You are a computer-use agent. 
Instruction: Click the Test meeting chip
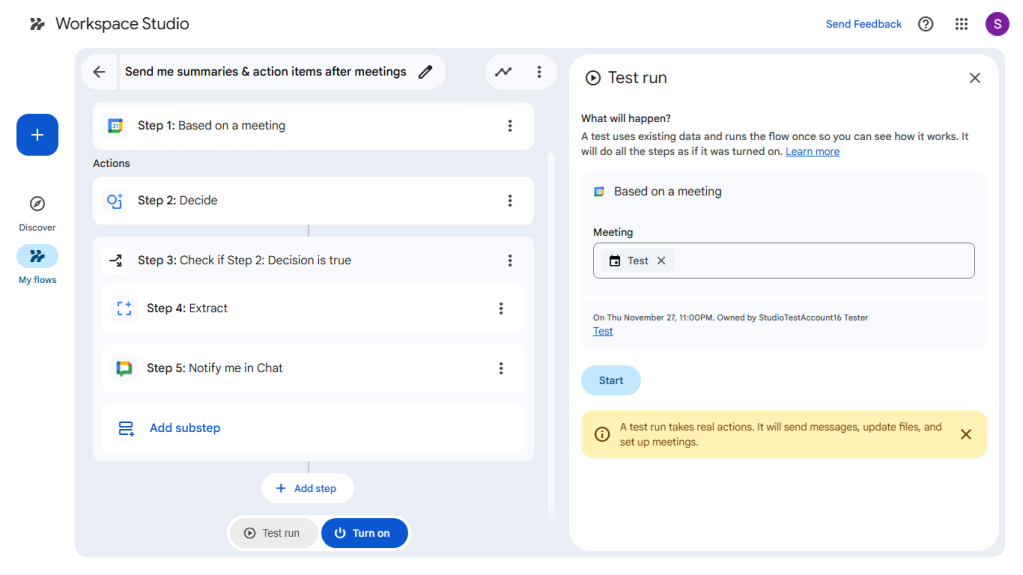pos(637,261)
